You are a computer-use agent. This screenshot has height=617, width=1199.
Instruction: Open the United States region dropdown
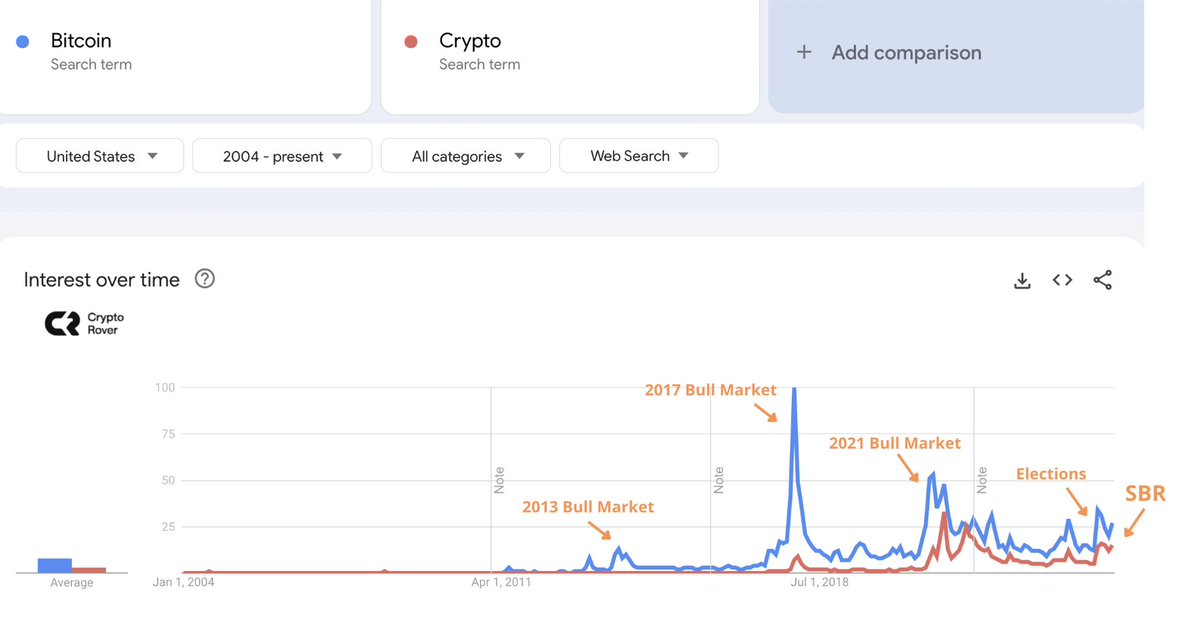pyautogui.click(x=100, y=156)
